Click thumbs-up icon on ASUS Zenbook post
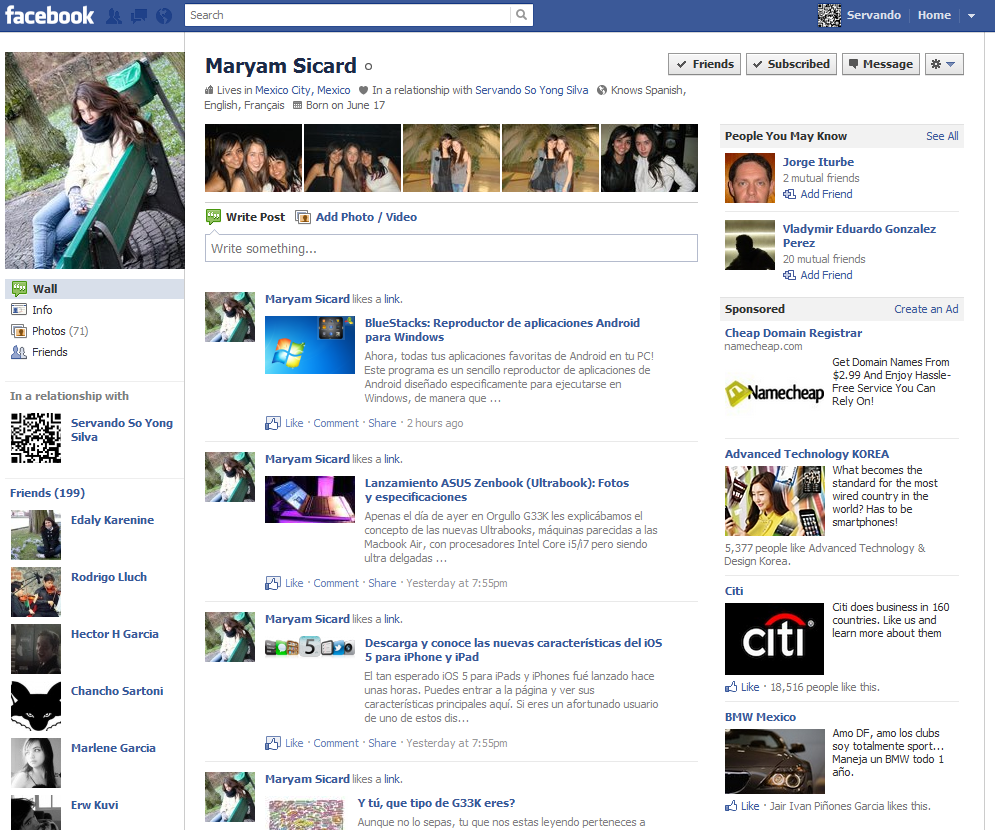This screenshot has height=830, width=995. tap(273, 583)
